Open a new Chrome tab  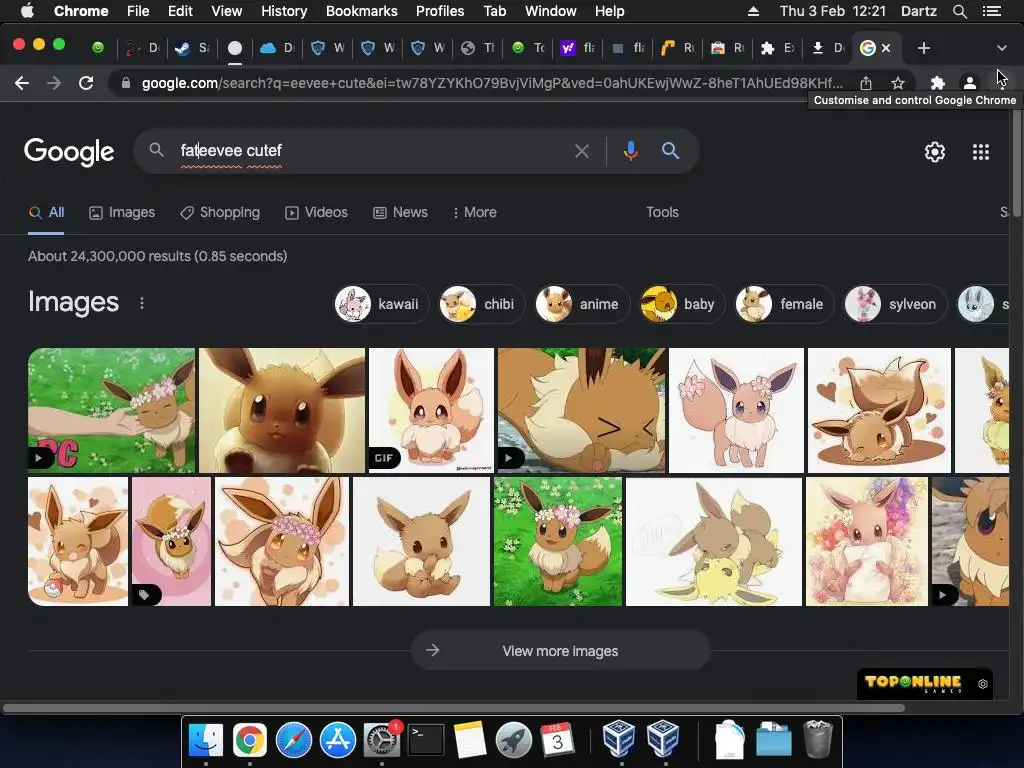click(x=923, y=48)
